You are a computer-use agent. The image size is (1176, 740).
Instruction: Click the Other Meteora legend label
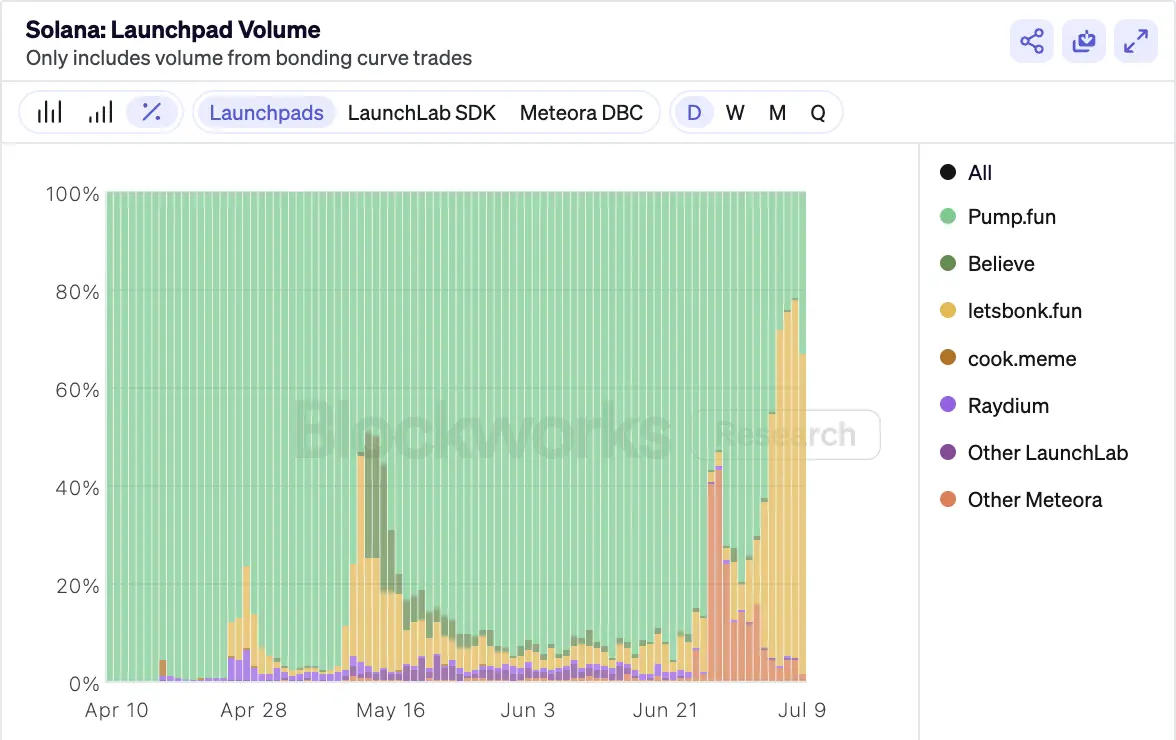pyautogui.click(x=1035, y=499)
